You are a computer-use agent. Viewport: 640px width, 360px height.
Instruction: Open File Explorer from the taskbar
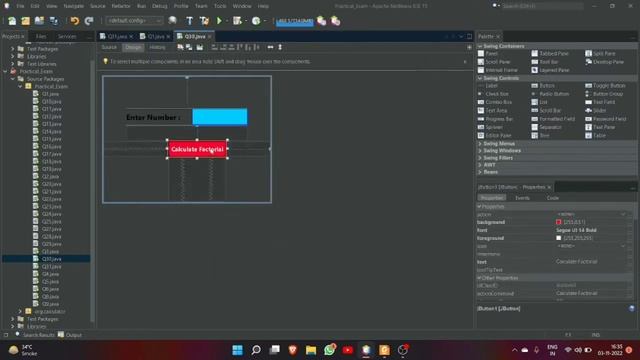click(311, 350)
